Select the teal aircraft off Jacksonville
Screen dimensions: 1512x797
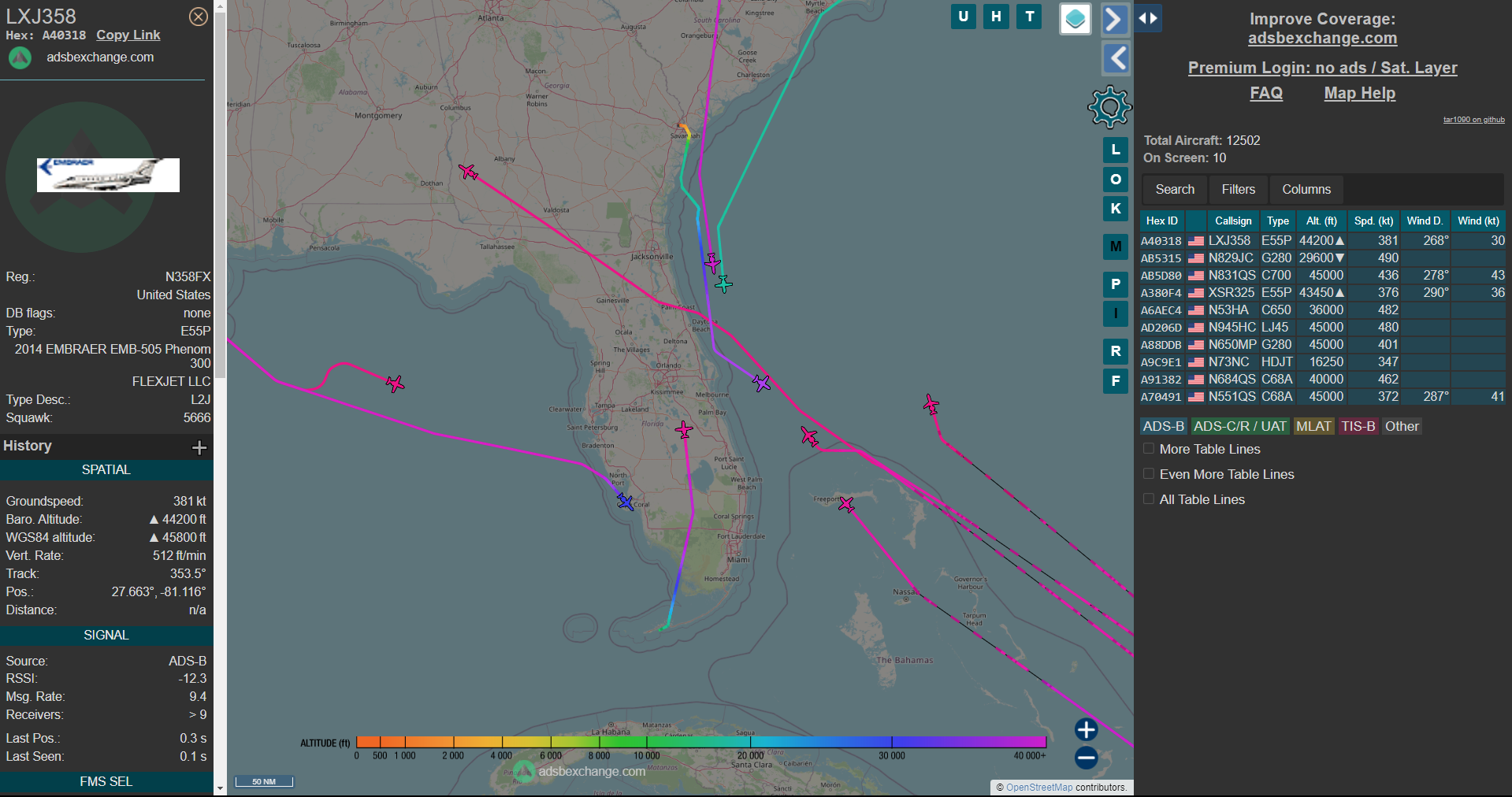tap(723, 284)
